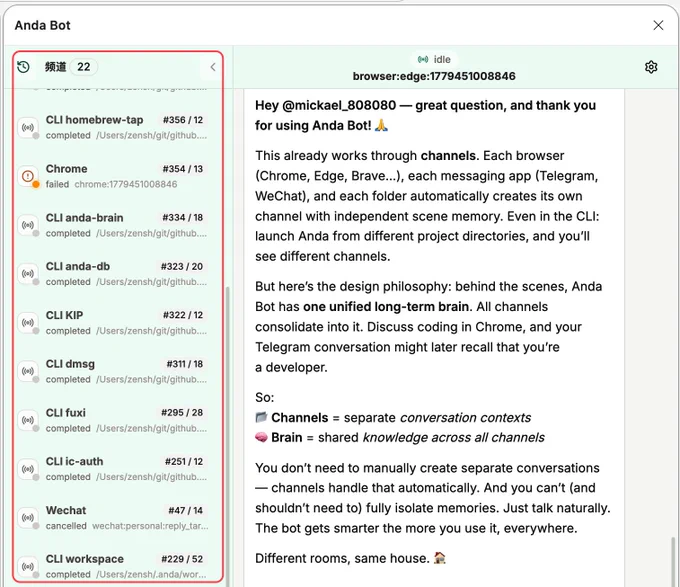Select the Chrome channel name
This screenshot has width=680, height=587.
click(x=66, y=169)
